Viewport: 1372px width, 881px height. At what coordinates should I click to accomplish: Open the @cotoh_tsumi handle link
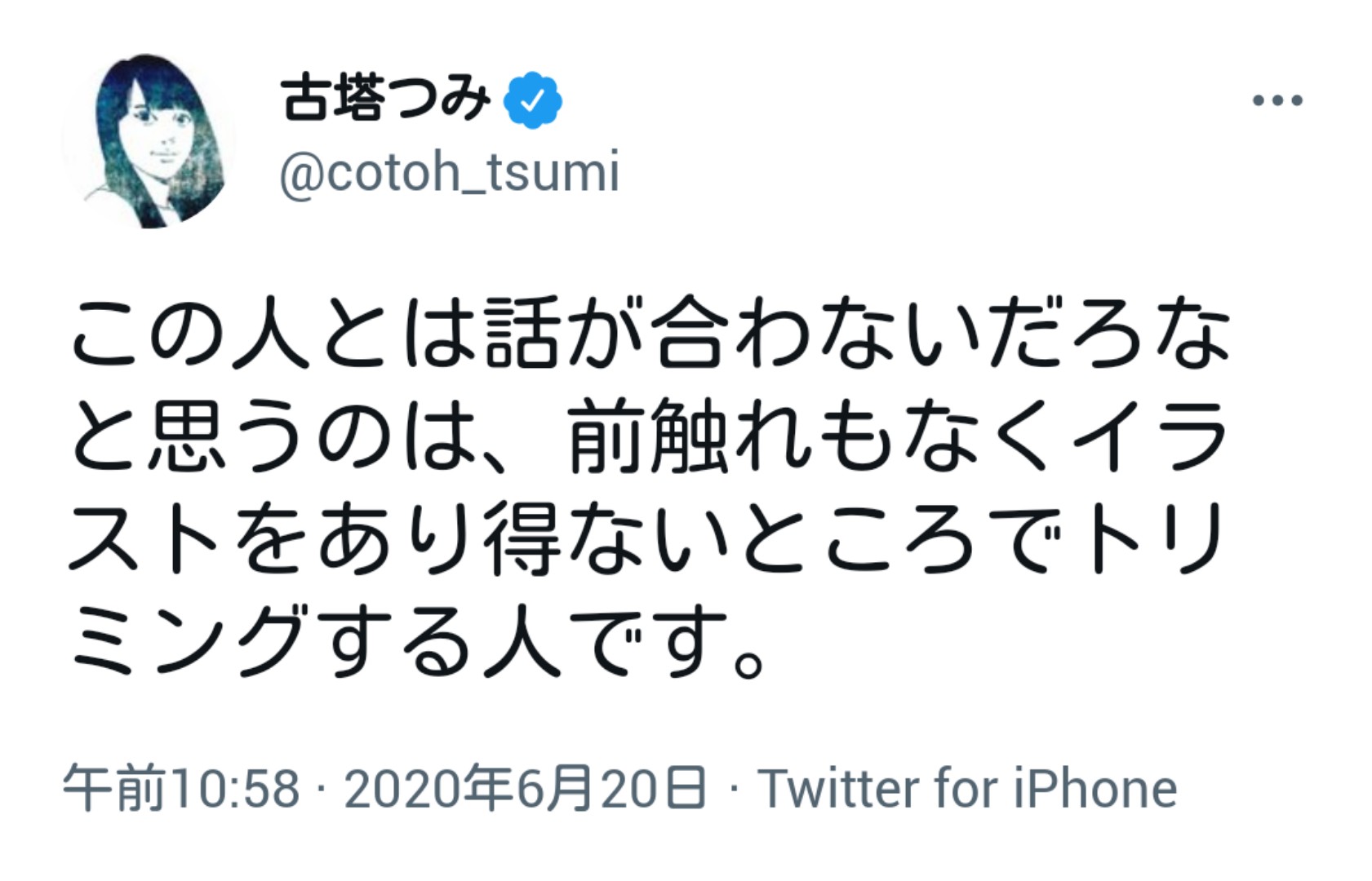point(450,173)
